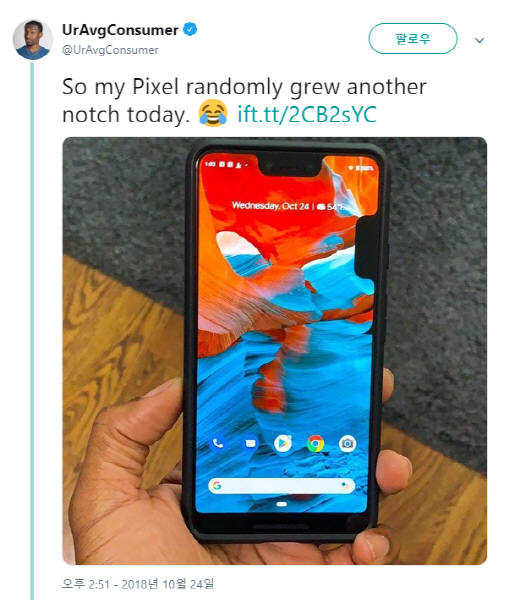Image resolution: width=515 pixels, height=600 pixels.
Task: Click the tweet text about Pixel notch
Action: coord(244,101)
